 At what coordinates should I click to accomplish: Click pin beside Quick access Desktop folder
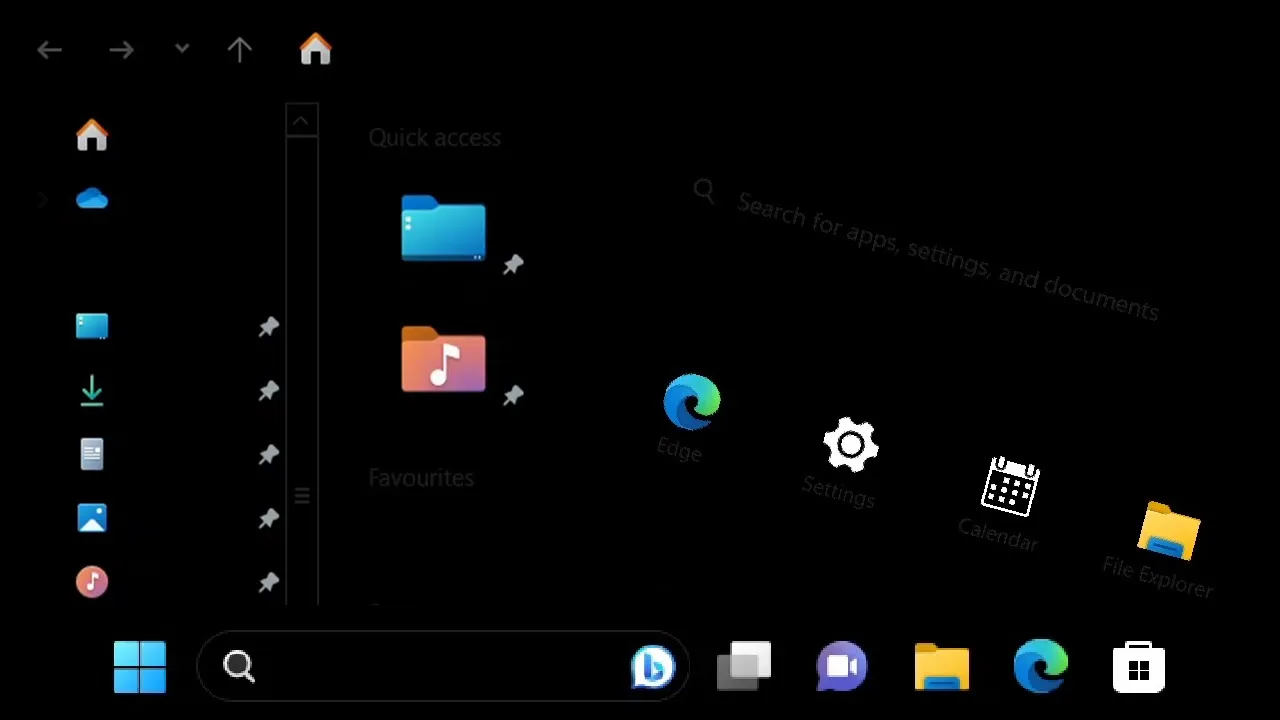(513, 265)
